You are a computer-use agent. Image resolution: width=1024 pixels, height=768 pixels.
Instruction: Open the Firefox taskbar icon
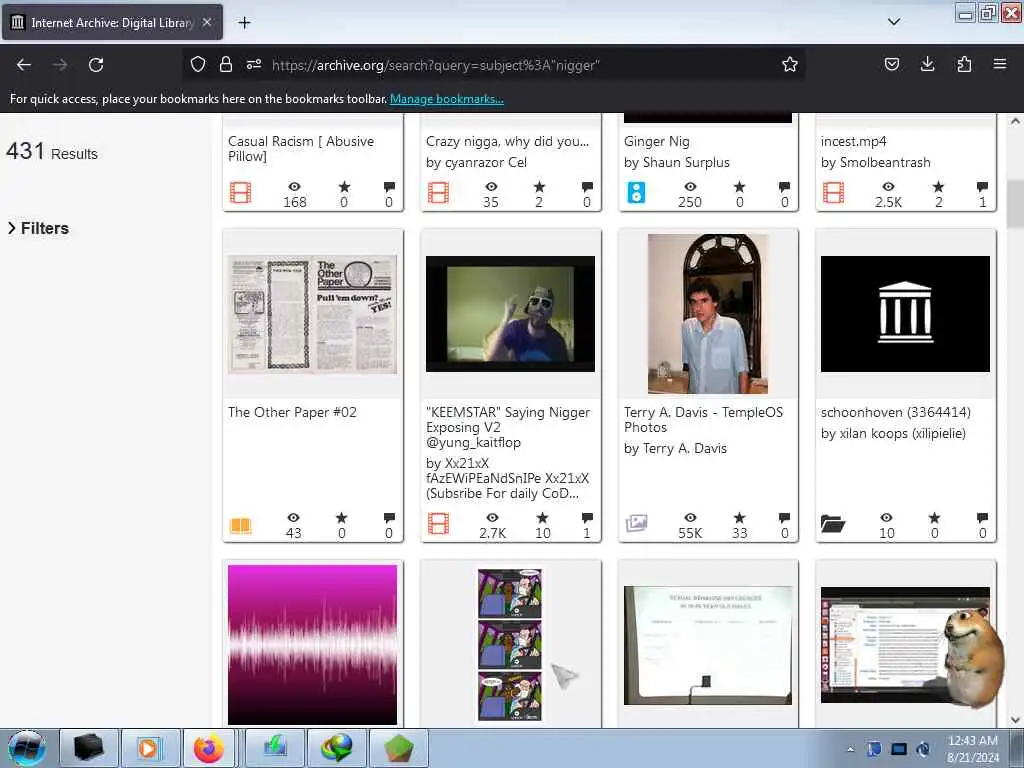[209, 748]
